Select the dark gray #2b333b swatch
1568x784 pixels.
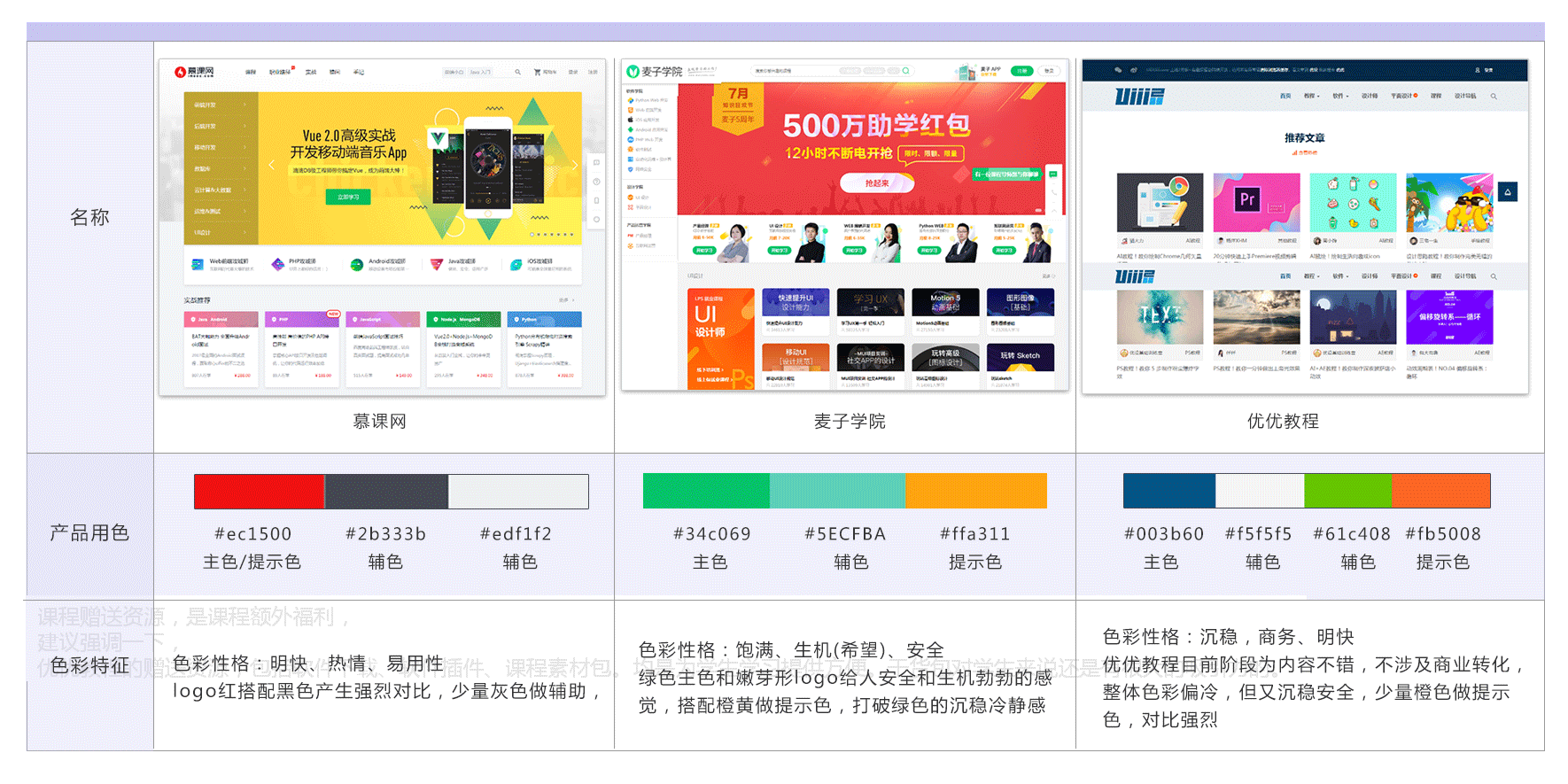pyautogui.click(x=386, y=492)
